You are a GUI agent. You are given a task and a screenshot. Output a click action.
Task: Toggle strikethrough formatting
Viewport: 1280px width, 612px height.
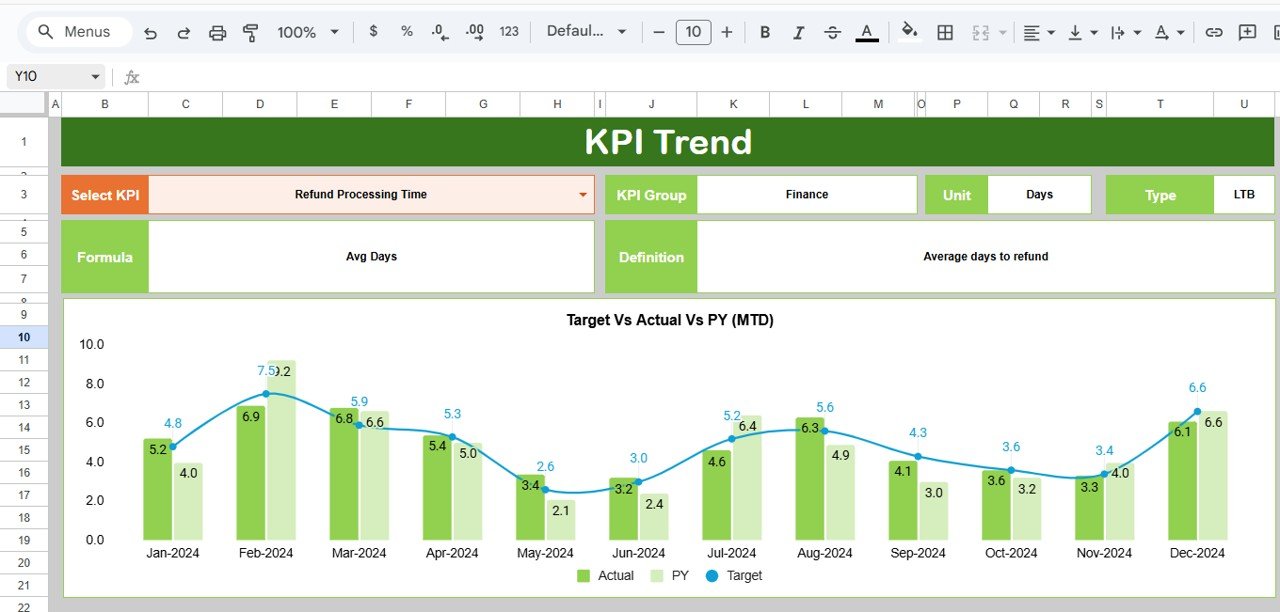coord(832,32)
